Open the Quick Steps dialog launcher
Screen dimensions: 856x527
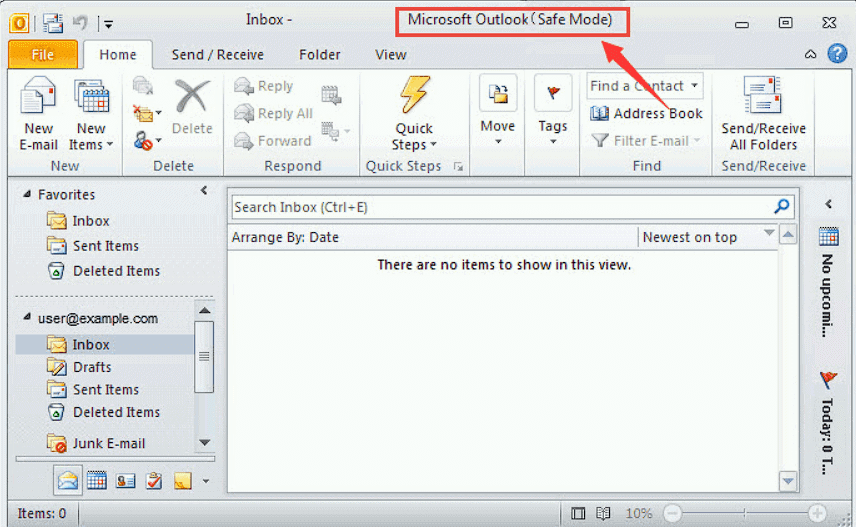click(x=458, y=167)
